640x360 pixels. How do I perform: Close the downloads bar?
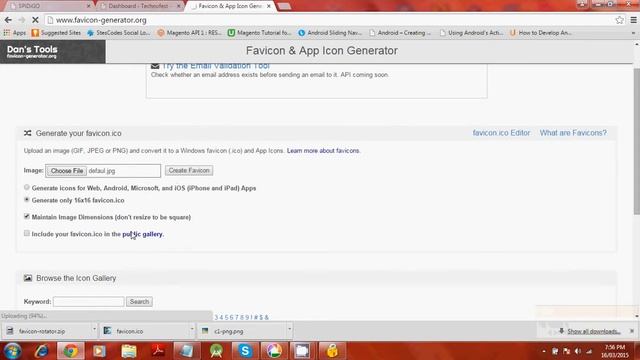pyautogui.click(x=632, y=331)
